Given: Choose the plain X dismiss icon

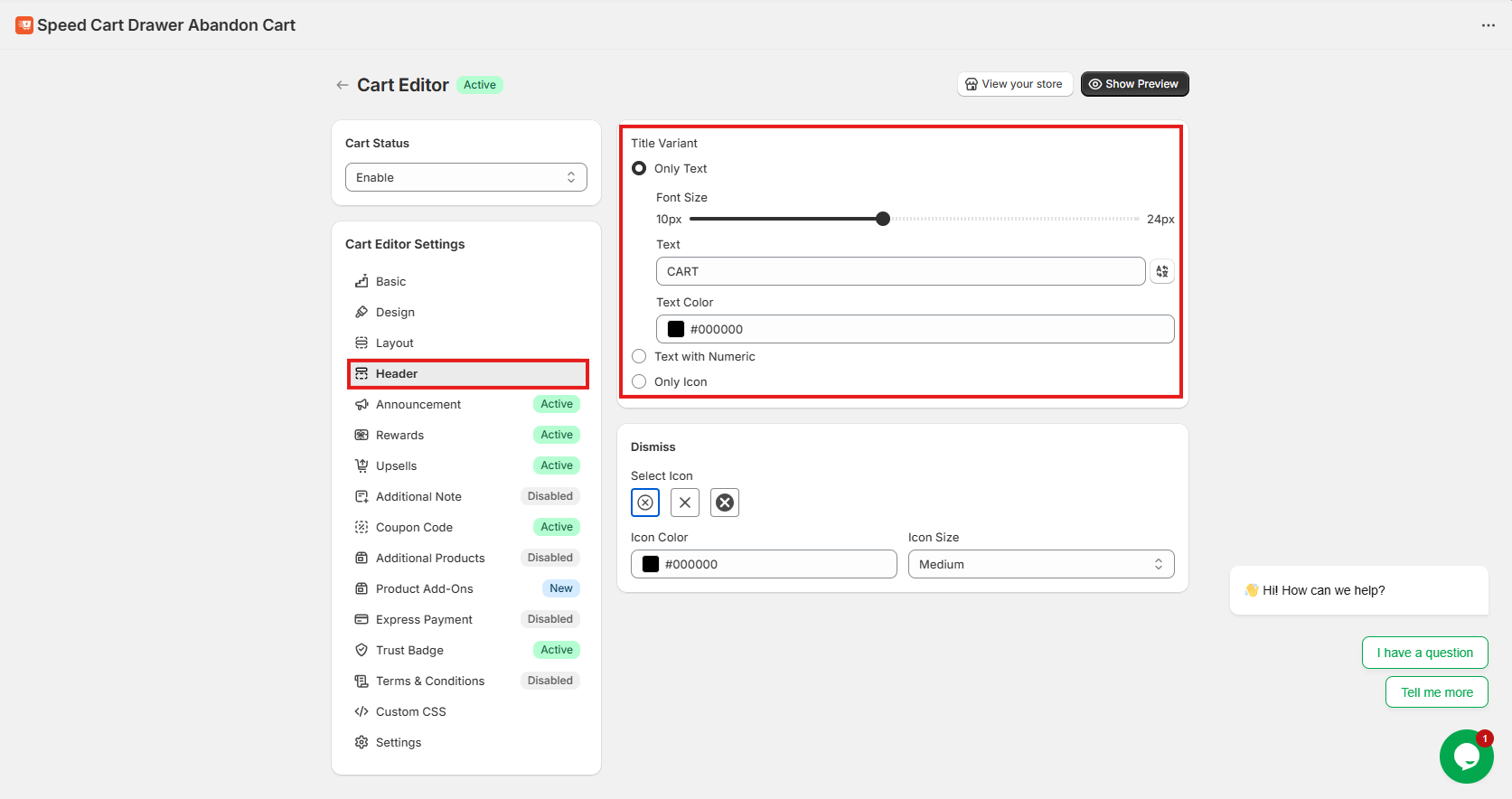Looking at the screenshot, I should pyautogui.click(x=685, y=503).
